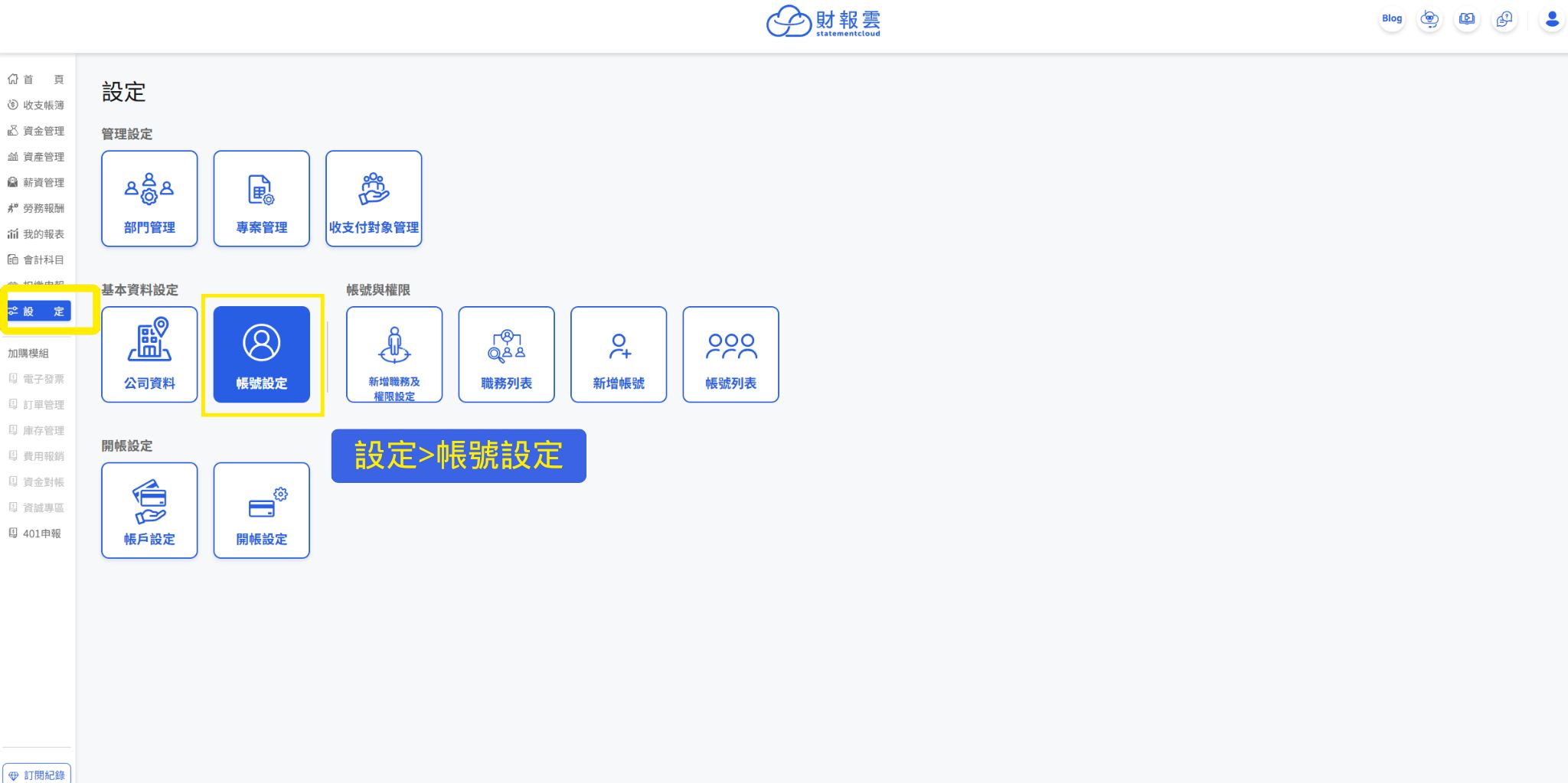Open the 新增帳號 add account card
The width and height of the screenshot is (1568, 783).
pos(619,354)
